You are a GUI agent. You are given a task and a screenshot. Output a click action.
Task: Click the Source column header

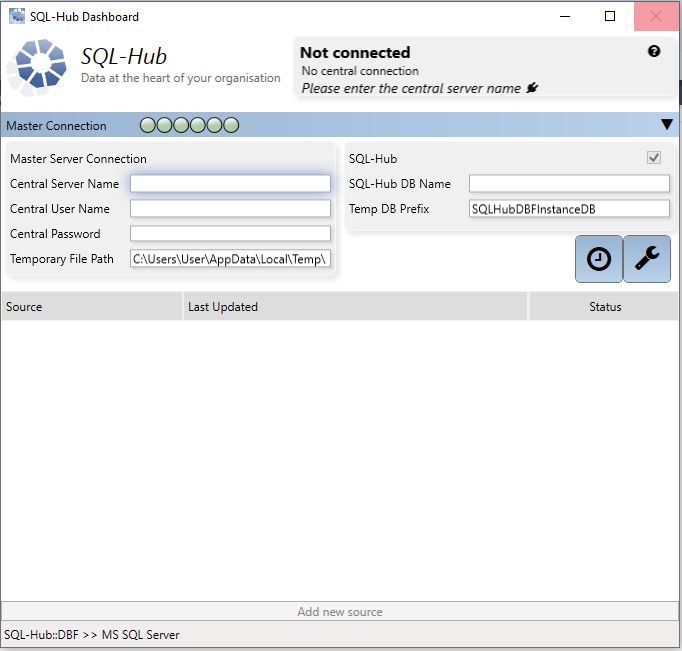tap(92, 307)
